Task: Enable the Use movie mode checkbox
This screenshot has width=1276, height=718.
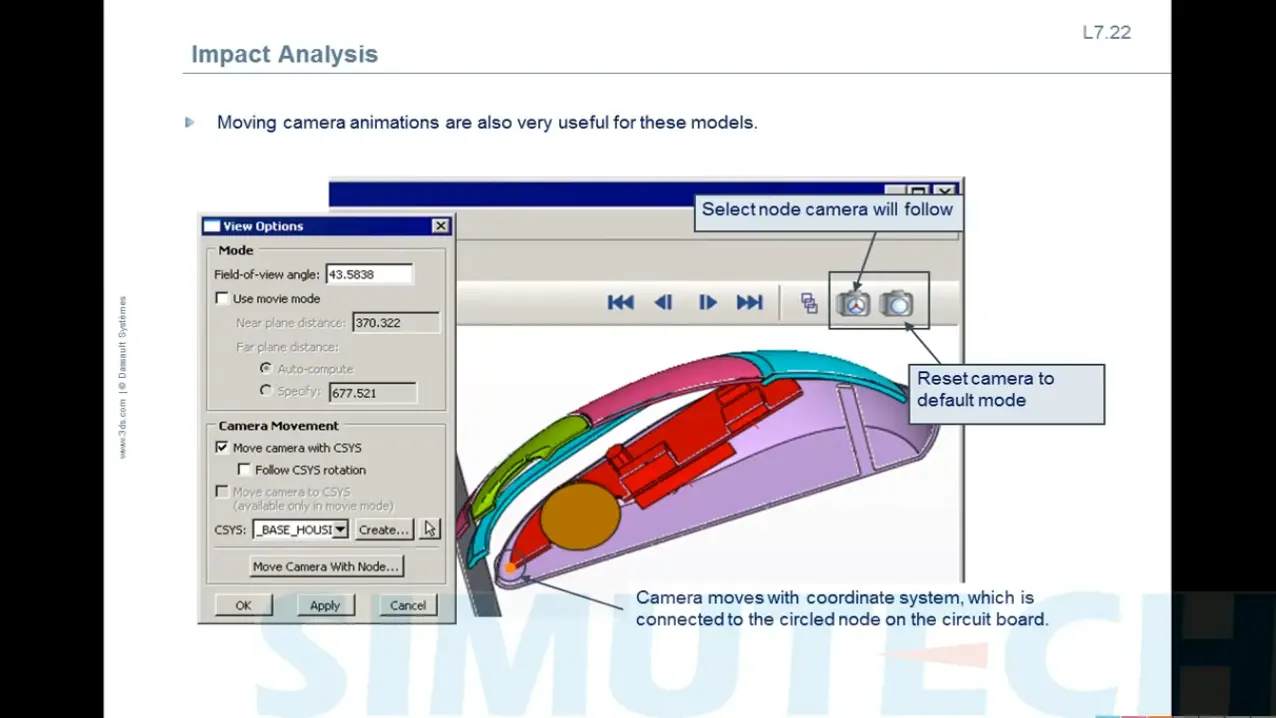Action: coord(222,298)
